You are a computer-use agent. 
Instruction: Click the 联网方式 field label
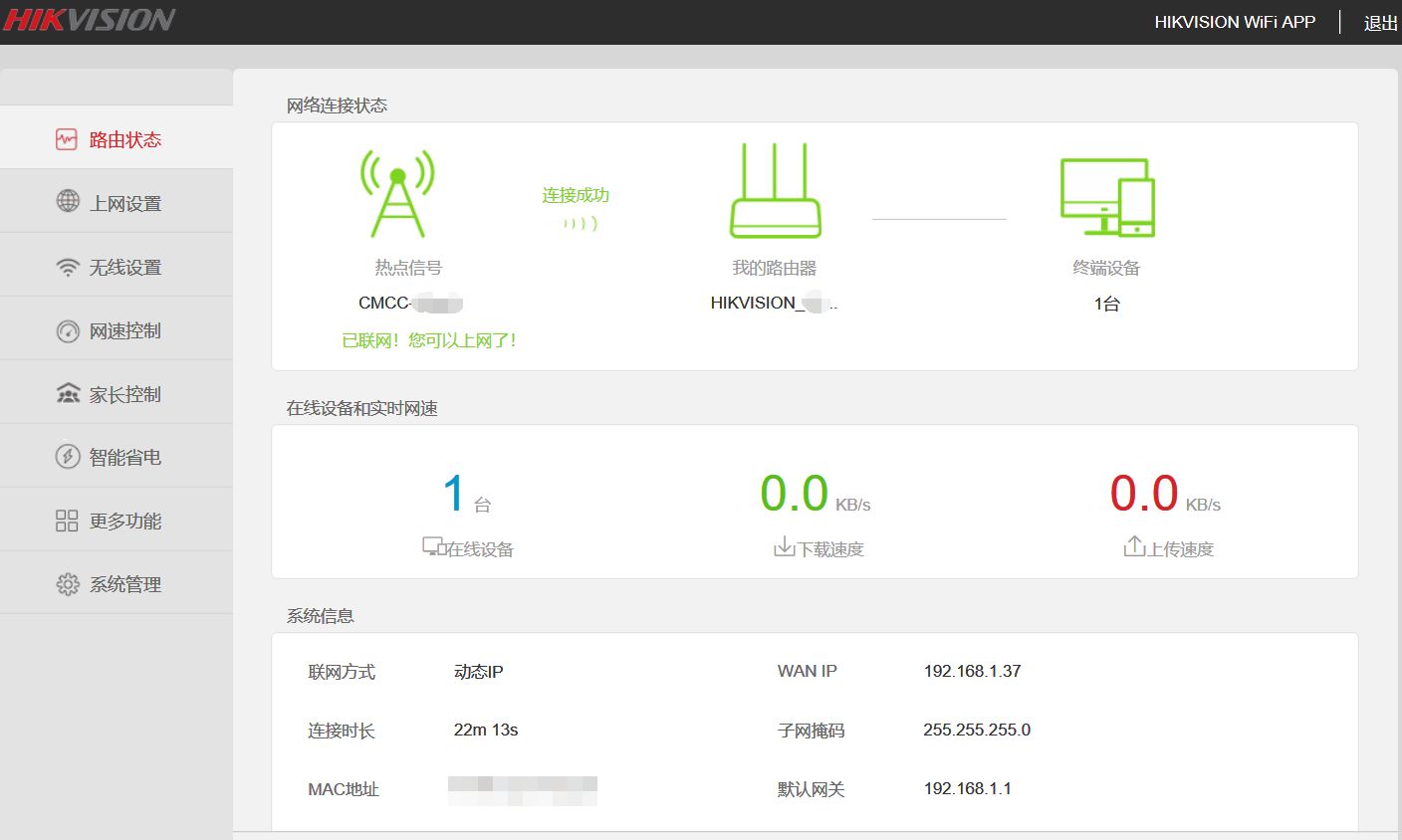point(342,672)
